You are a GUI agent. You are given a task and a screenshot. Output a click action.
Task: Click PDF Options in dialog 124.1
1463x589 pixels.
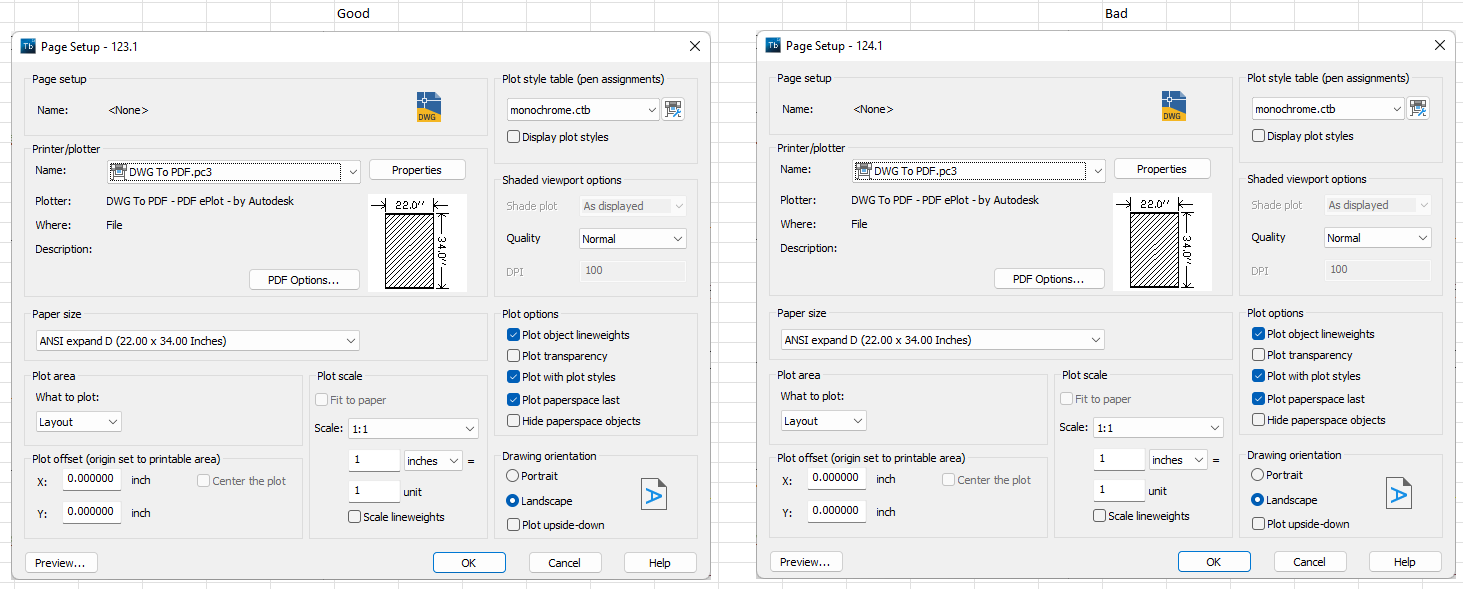pos(1049,278)
